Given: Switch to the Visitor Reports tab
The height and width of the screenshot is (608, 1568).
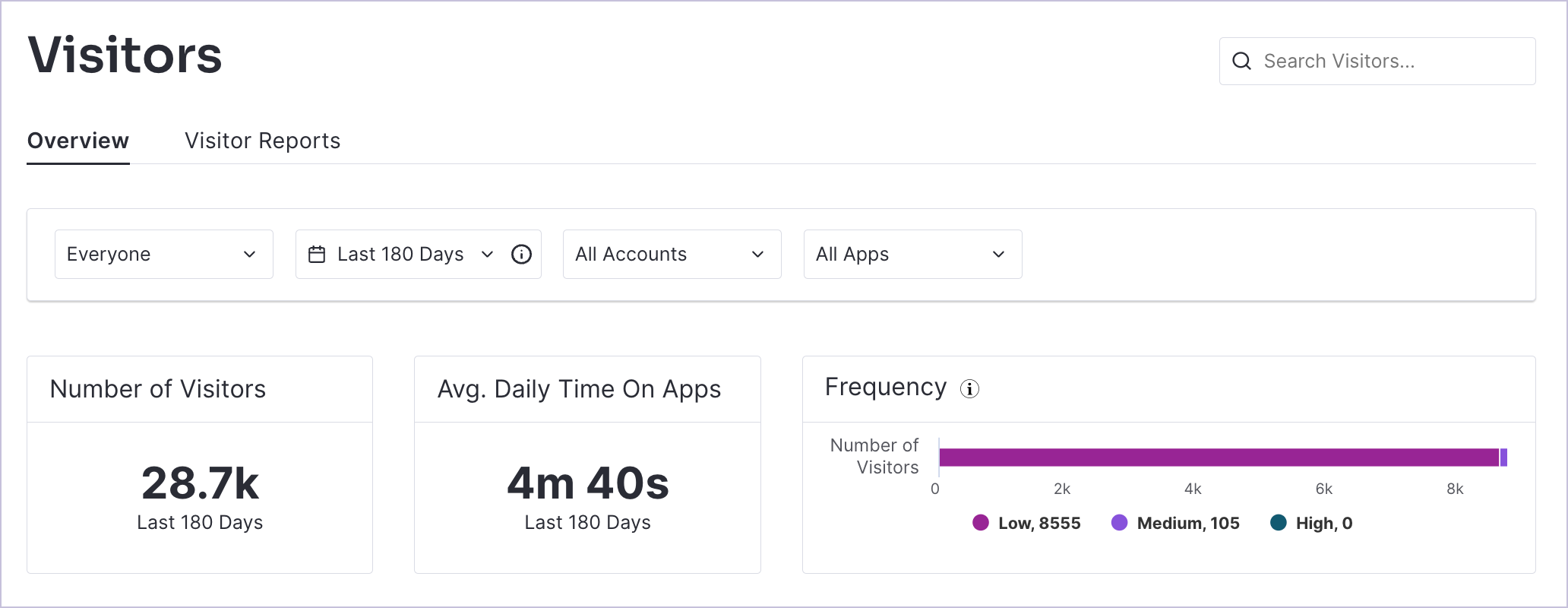Looking at the screenshot, I should 262,141.
